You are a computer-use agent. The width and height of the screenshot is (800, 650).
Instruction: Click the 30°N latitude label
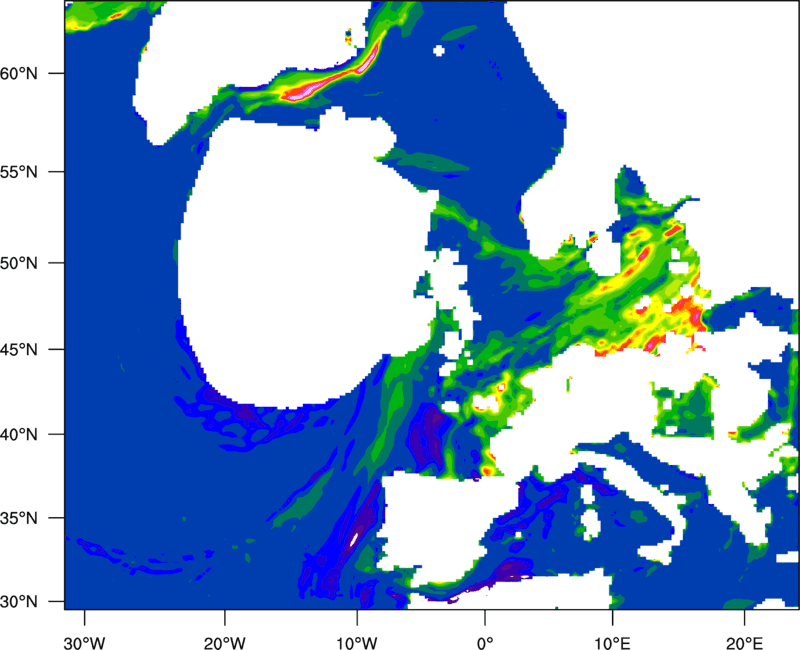point(18,602)
